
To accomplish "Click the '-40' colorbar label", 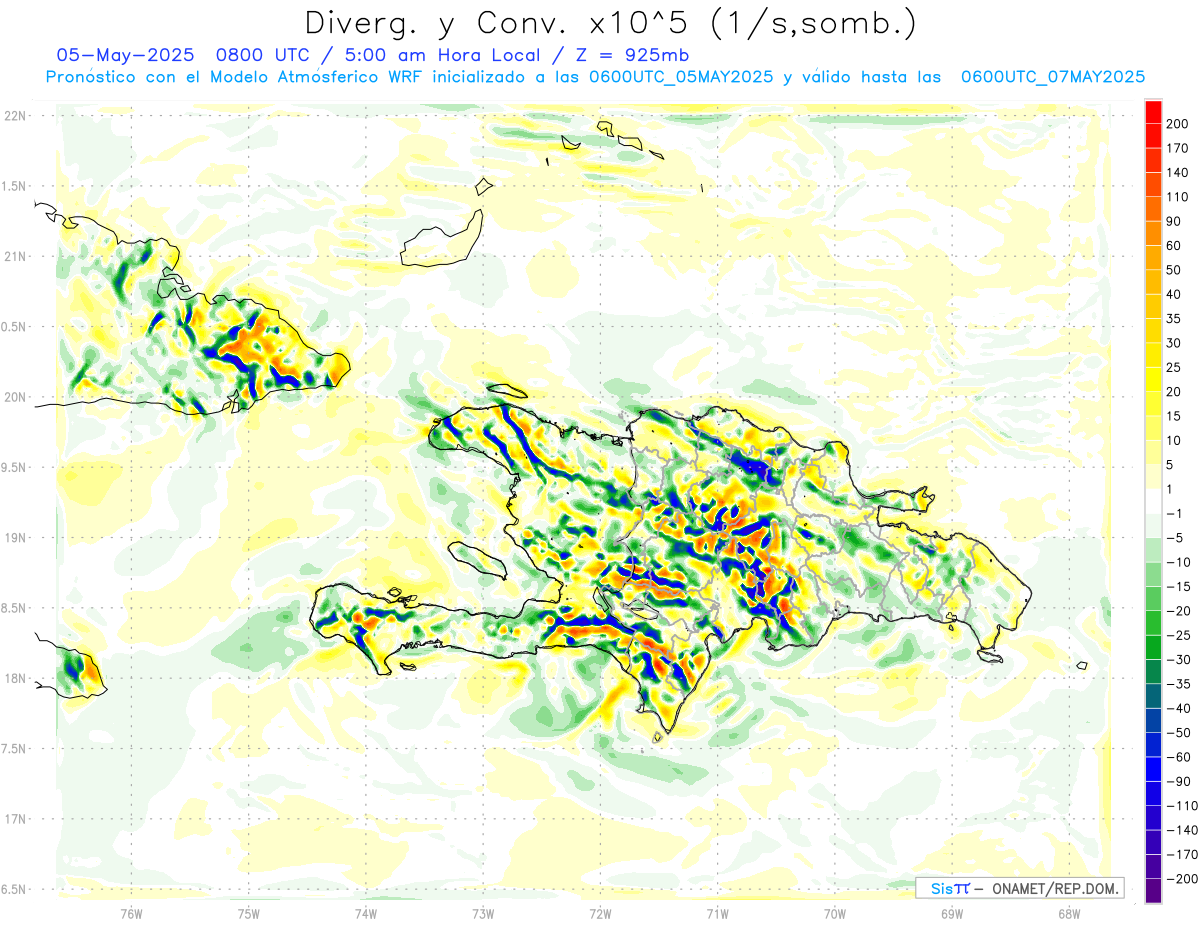I will (x=1178, y=709).
